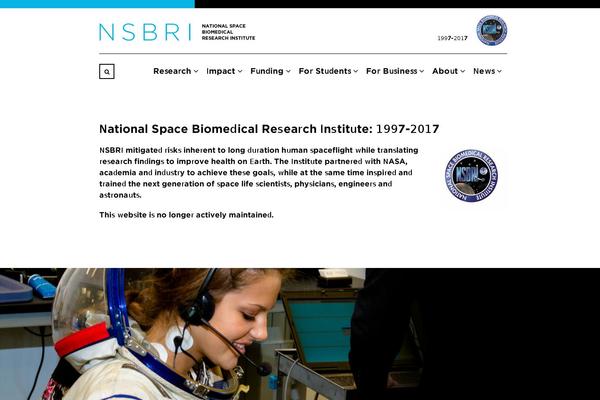
Task: Expand the chevron next to Funding
Action: click(288, 72)
